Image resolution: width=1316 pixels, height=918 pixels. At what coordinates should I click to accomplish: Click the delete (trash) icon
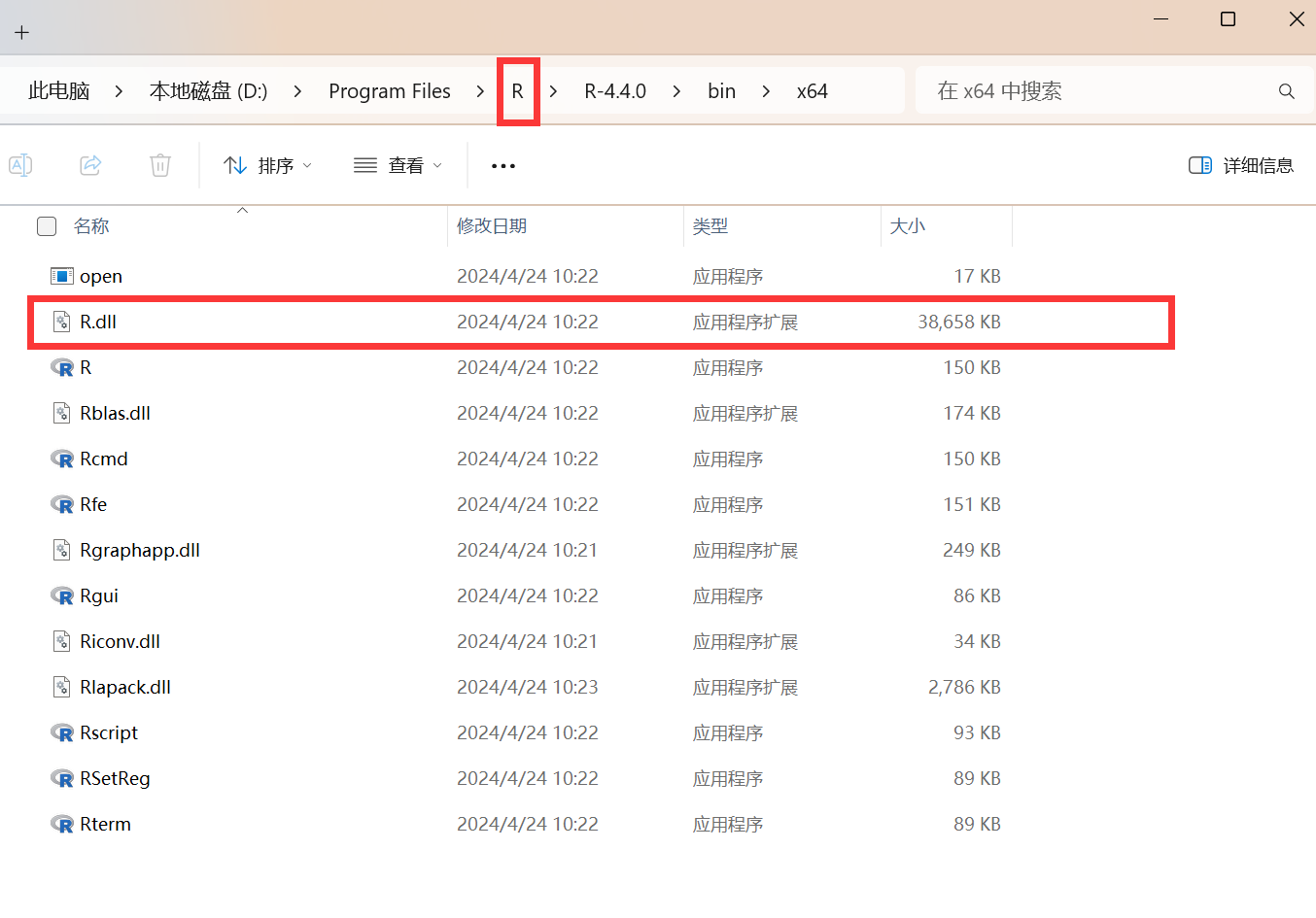[160, 165]
